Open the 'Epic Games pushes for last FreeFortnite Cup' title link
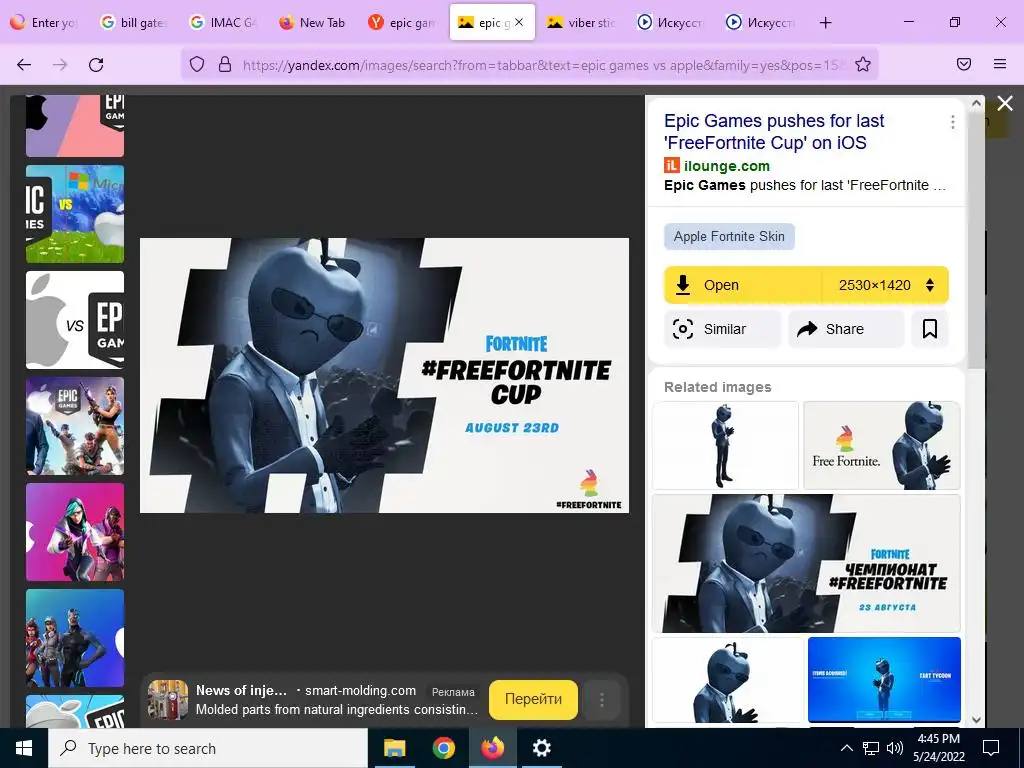Image resolution: width=1024 pixels, height=768 pixels. 774,132
